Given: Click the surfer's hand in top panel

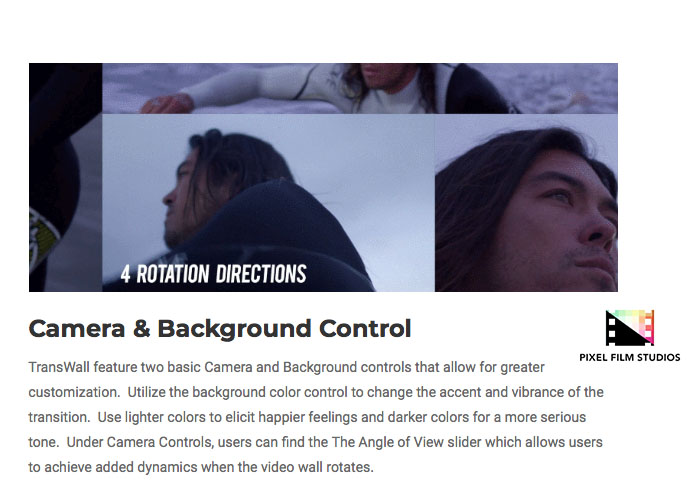Looking at the screenshot, I should coord(168,104).
